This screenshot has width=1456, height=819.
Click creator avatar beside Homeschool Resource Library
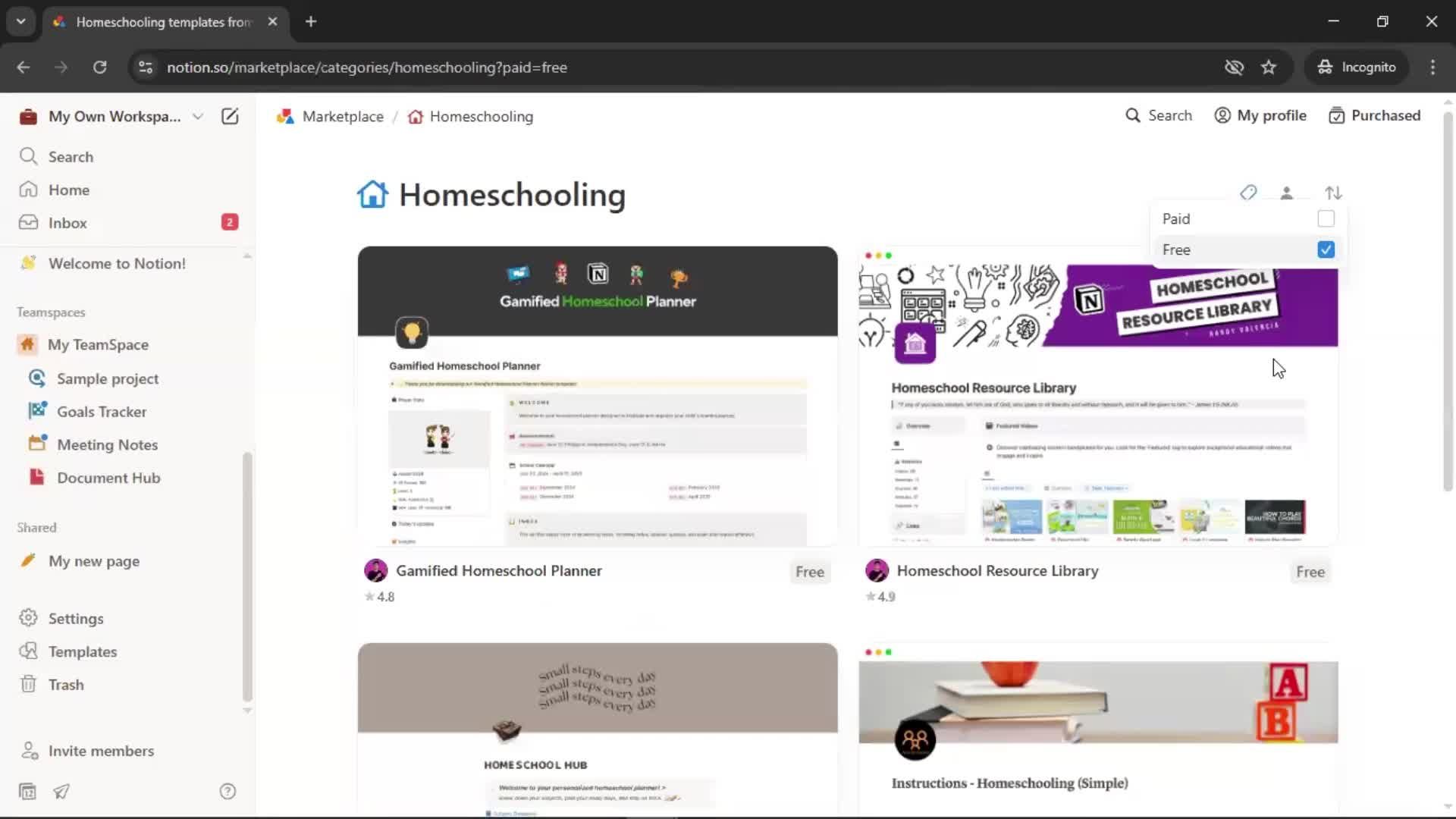pos(877,570)
